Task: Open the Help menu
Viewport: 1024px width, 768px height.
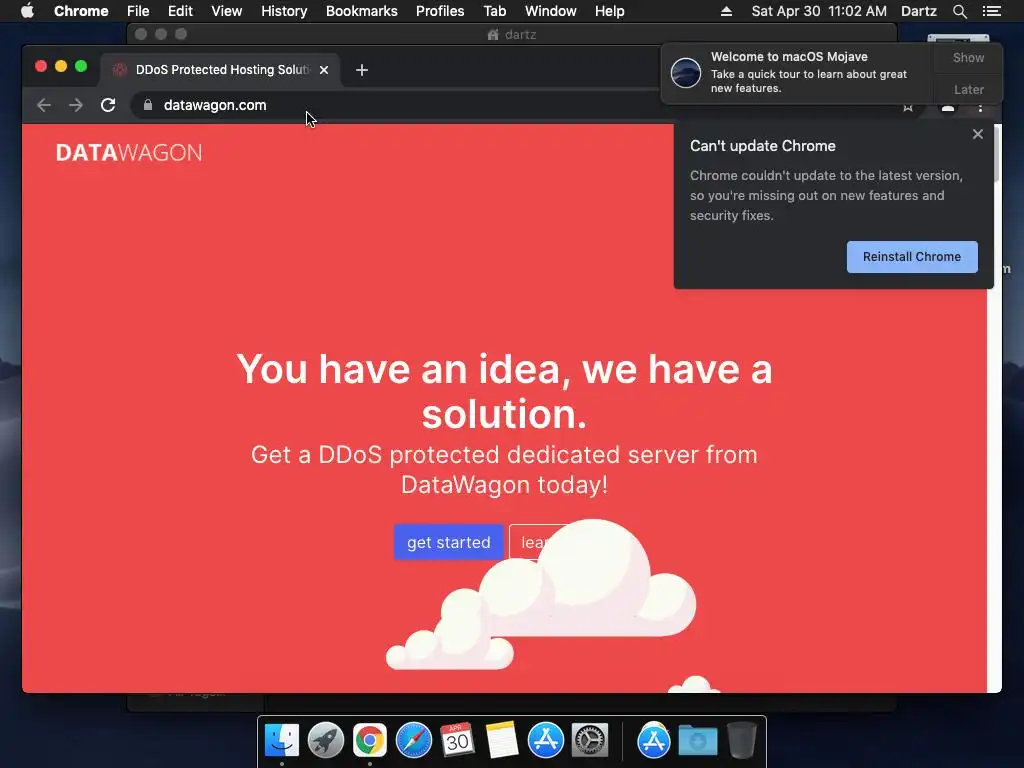Action: tap(609, 11)
